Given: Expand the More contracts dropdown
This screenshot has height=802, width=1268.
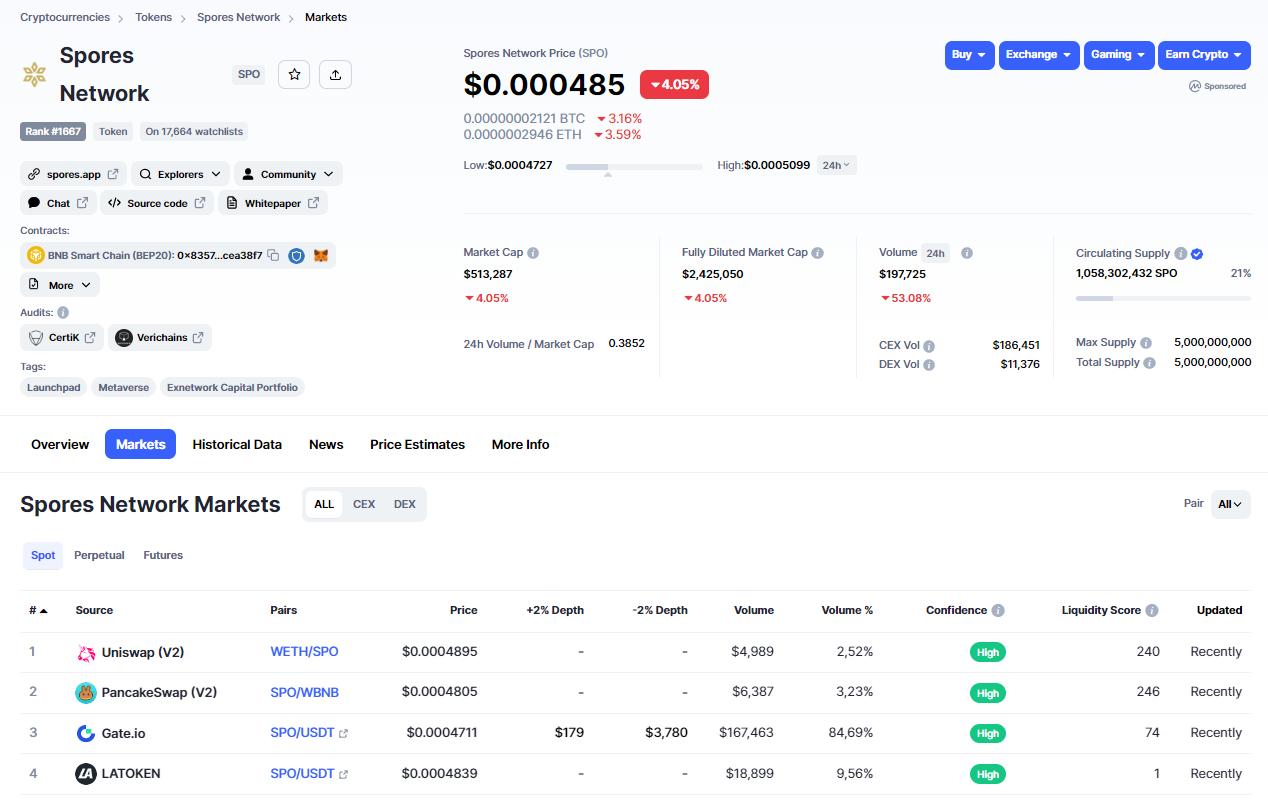Looking at the screenshot, I should 60,285.
